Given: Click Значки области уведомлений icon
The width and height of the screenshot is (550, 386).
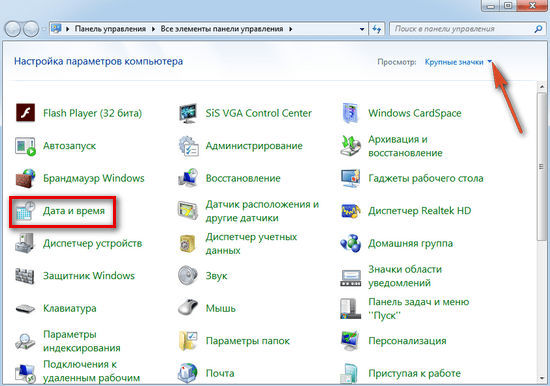Looking at the screenshot, I should pyautogui.click(x=351, y=278).
